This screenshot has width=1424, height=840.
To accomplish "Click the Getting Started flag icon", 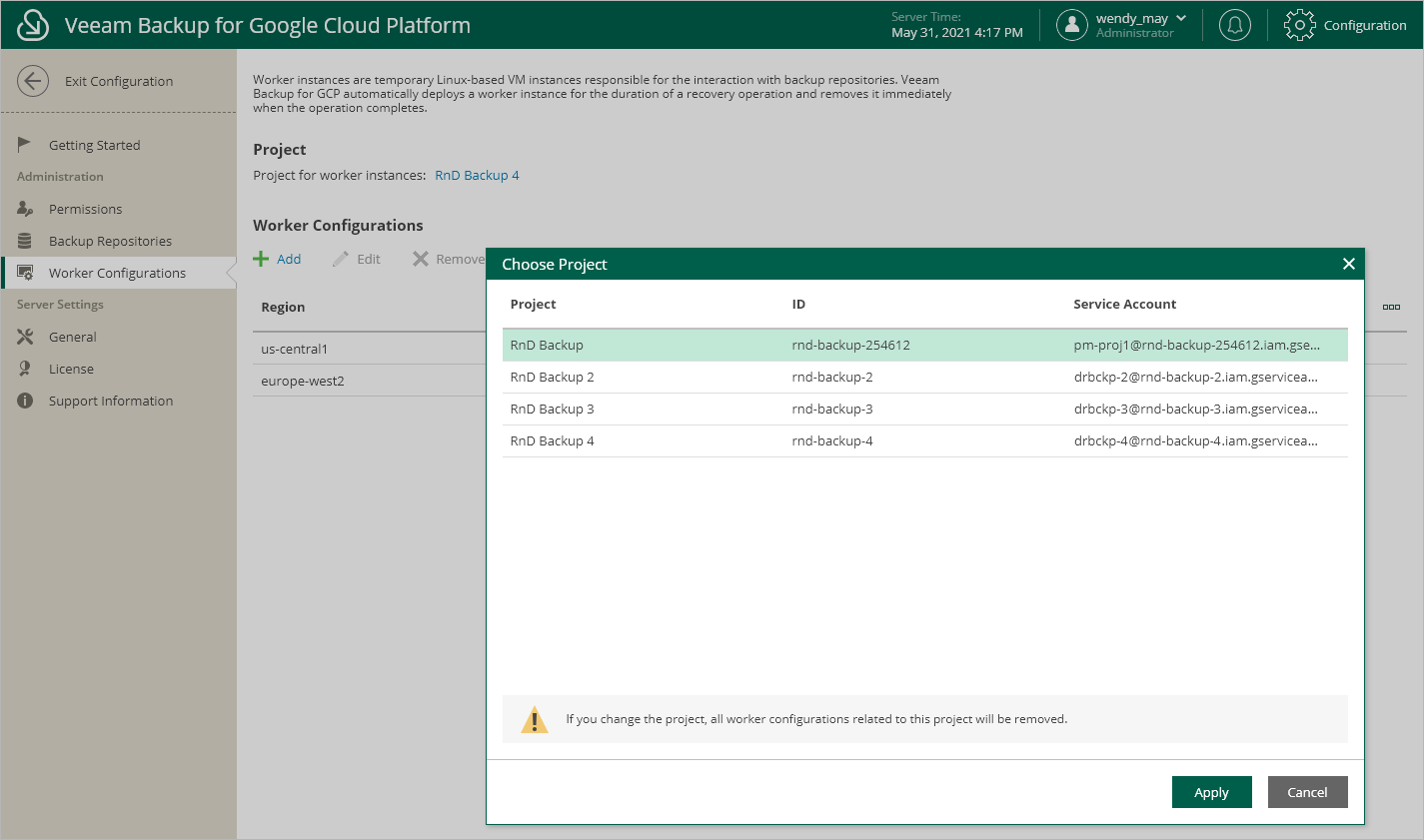I will coord(25,145).
